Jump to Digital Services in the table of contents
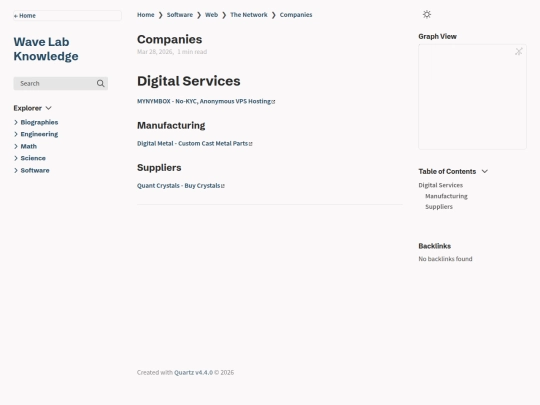This screenshot has width=540, height=405. point(440,185)
